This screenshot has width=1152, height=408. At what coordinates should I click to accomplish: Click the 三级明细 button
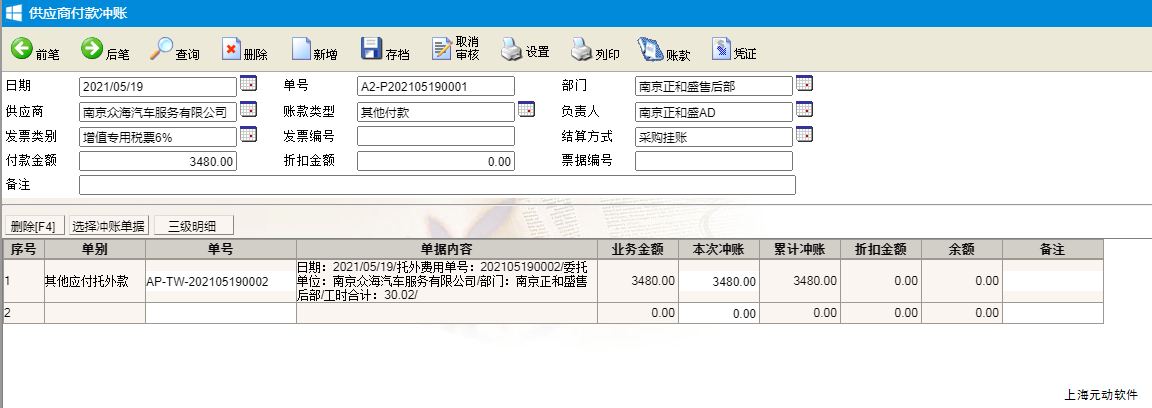click(x=193, y=225)
